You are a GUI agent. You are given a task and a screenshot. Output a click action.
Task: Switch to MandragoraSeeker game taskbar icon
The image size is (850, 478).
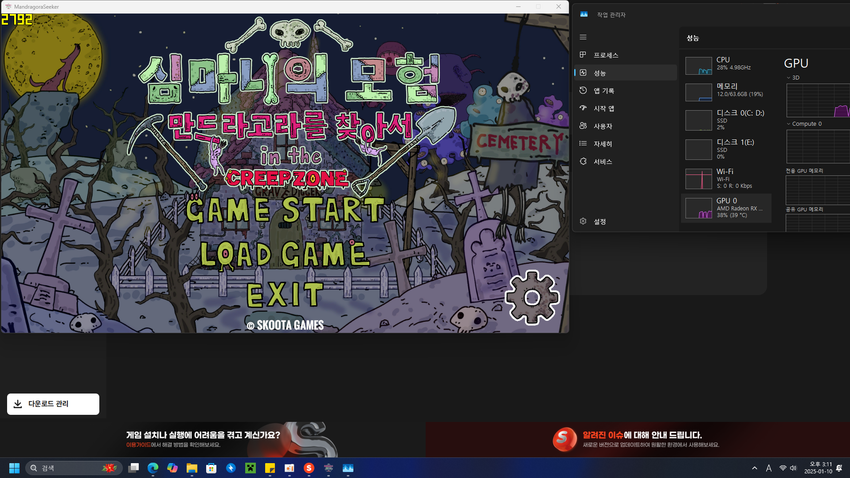329,468
